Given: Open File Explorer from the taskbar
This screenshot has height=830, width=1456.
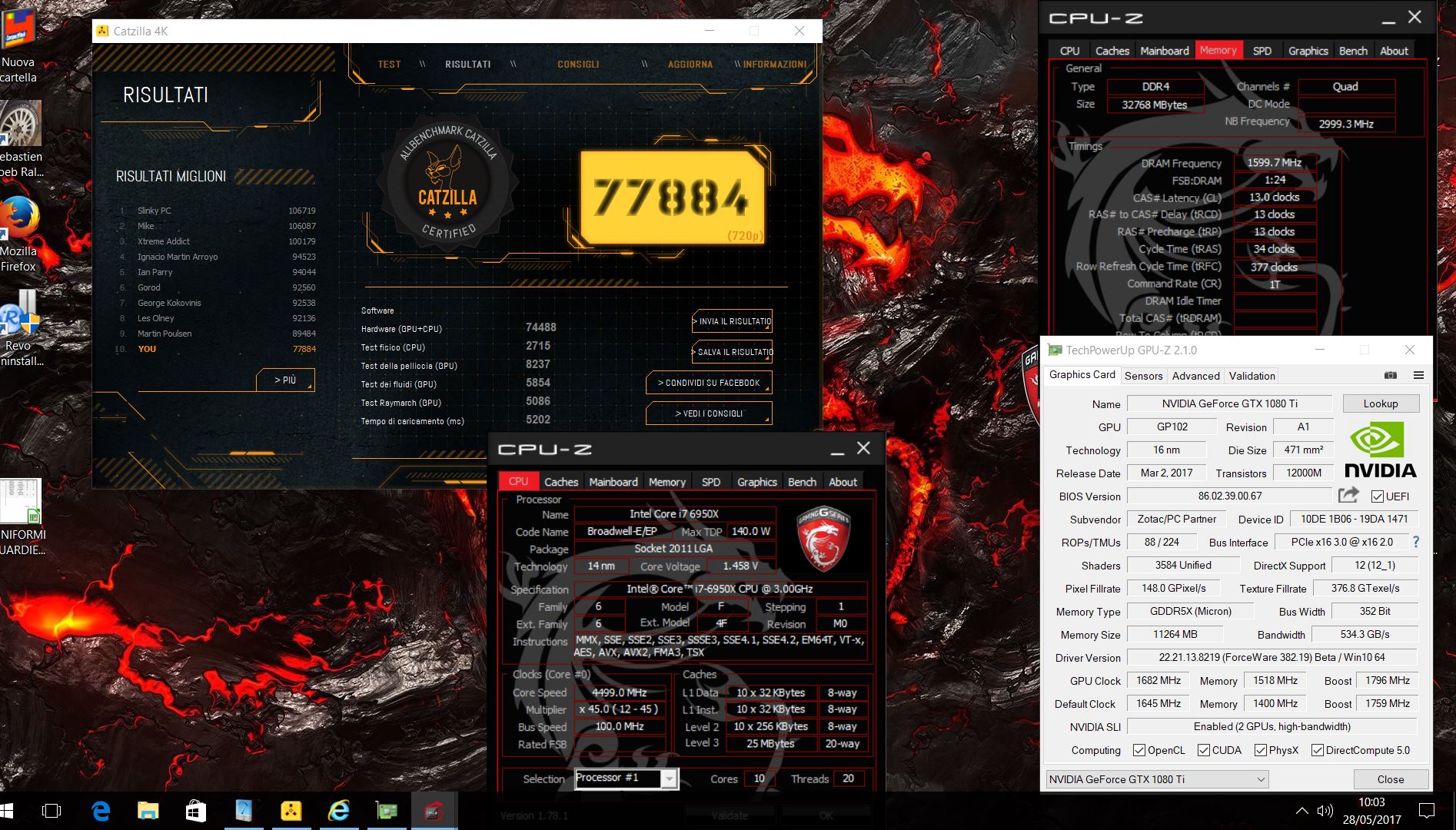Looking at the screenshot, I should [x=148, y=811].
